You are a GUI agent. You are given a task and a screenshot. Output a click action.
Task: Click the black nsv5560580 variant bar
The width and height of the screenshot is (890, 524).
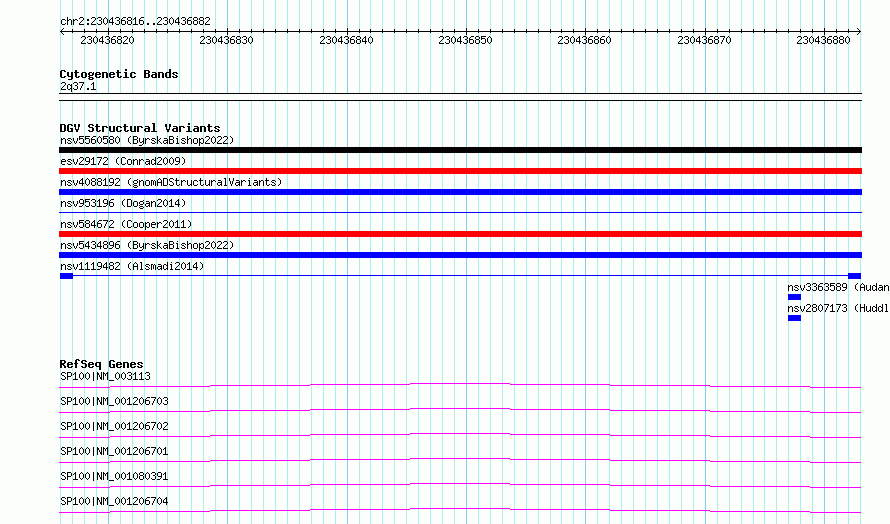(460, 150)
